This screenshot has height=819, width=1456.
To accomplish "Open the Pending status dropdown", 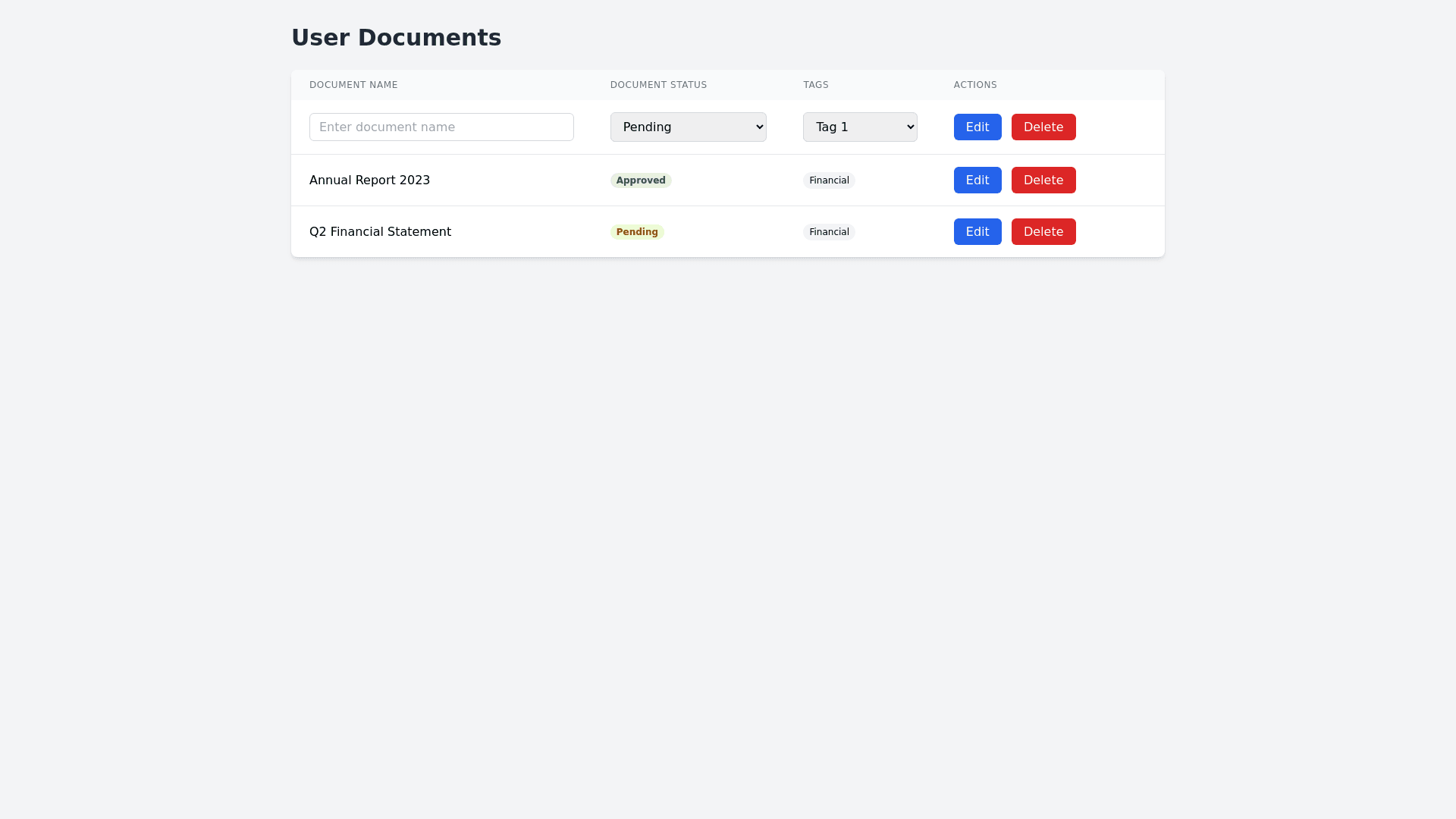I will [688, 127].
